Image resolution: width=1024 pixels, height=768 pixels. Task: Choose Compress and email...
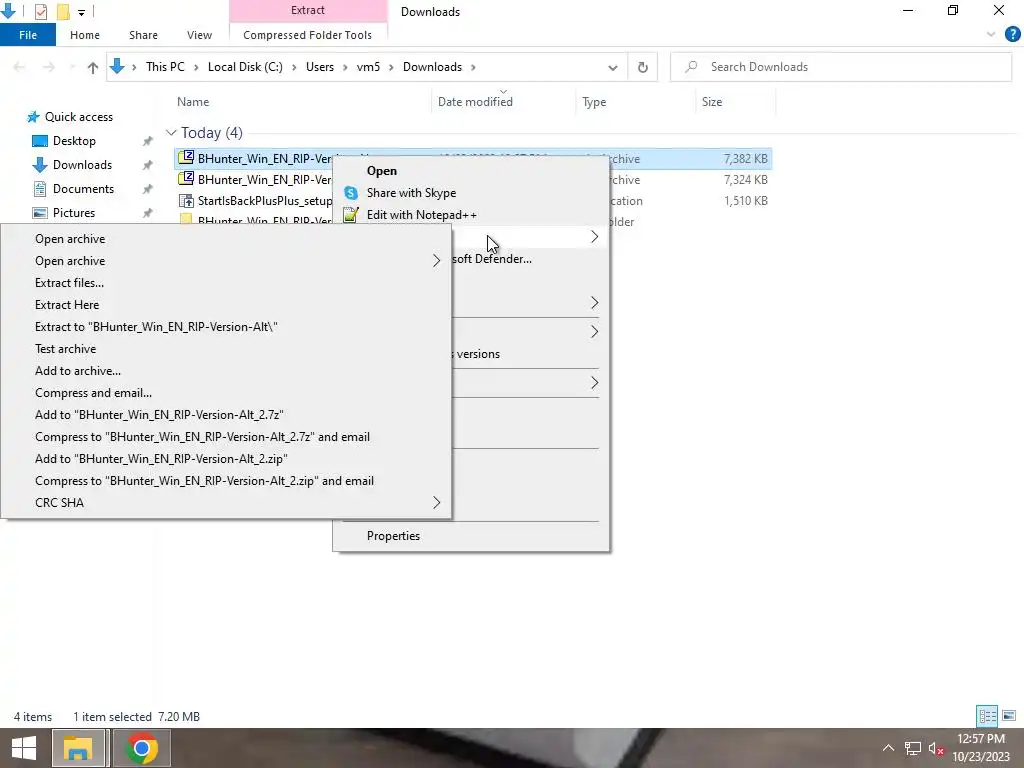click(93, 393)
